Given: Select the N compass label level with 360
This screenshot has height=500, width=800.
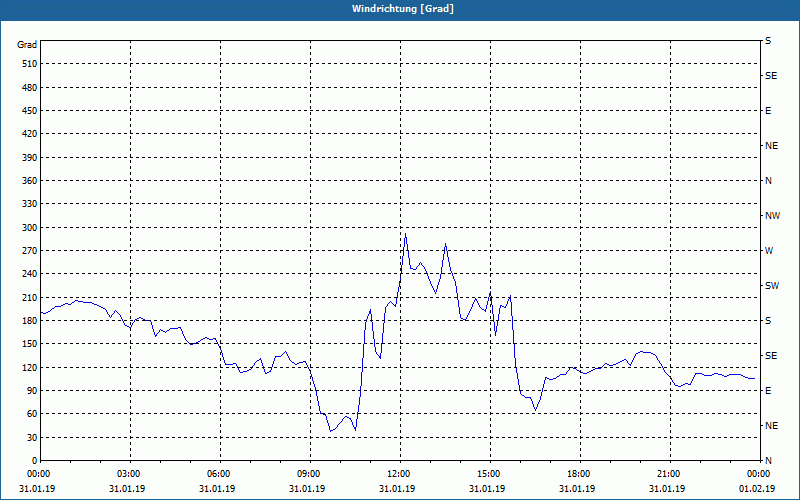Looking at the screenshot, I should 768,181.
